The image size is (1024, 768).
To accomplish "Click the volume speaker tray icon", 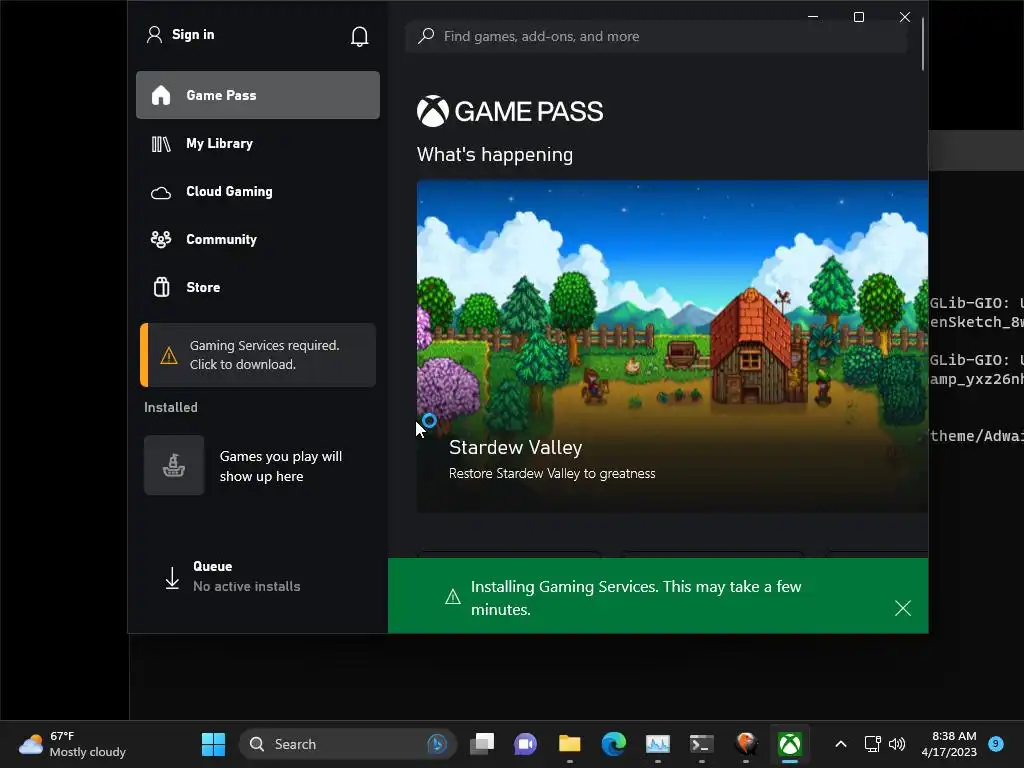I will (897, 744).
